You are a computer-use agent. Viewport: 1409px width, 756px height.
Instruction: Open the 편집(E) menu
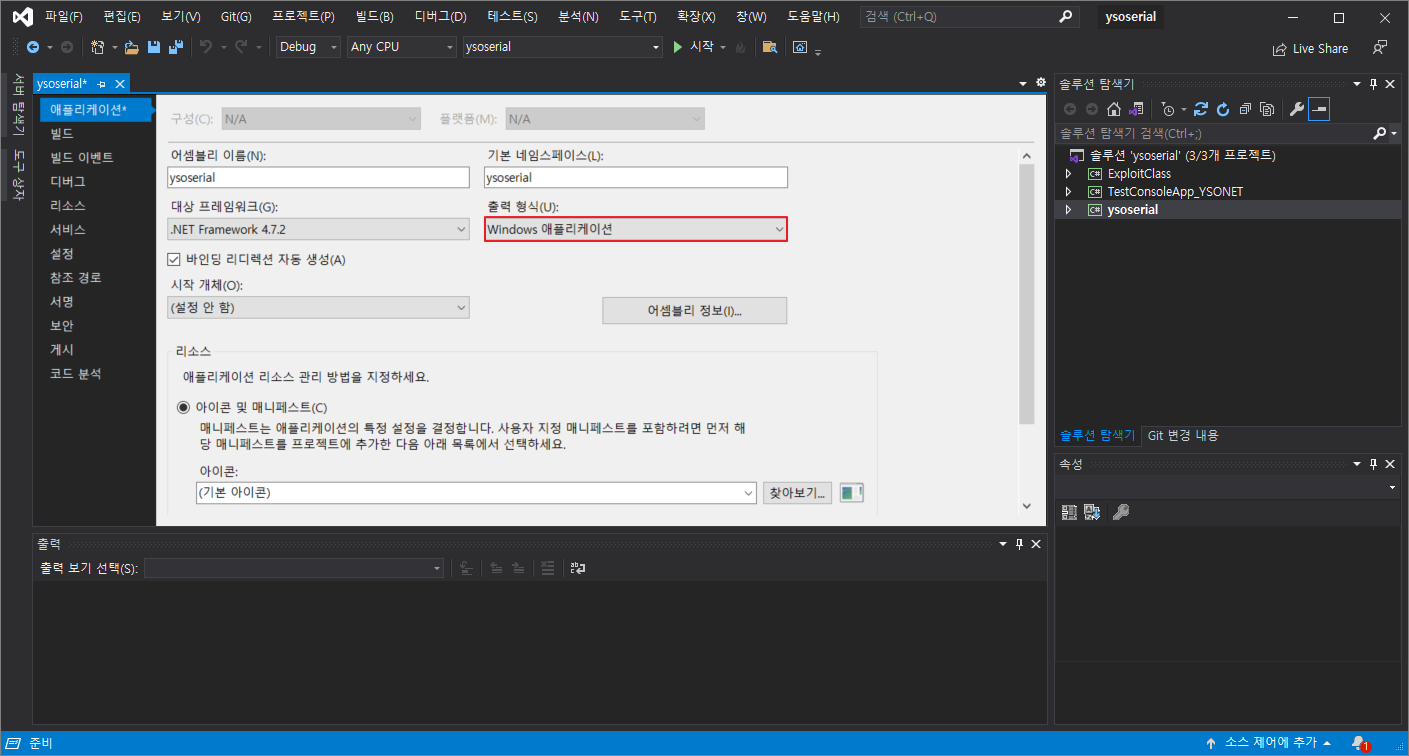tap(122, 17)
